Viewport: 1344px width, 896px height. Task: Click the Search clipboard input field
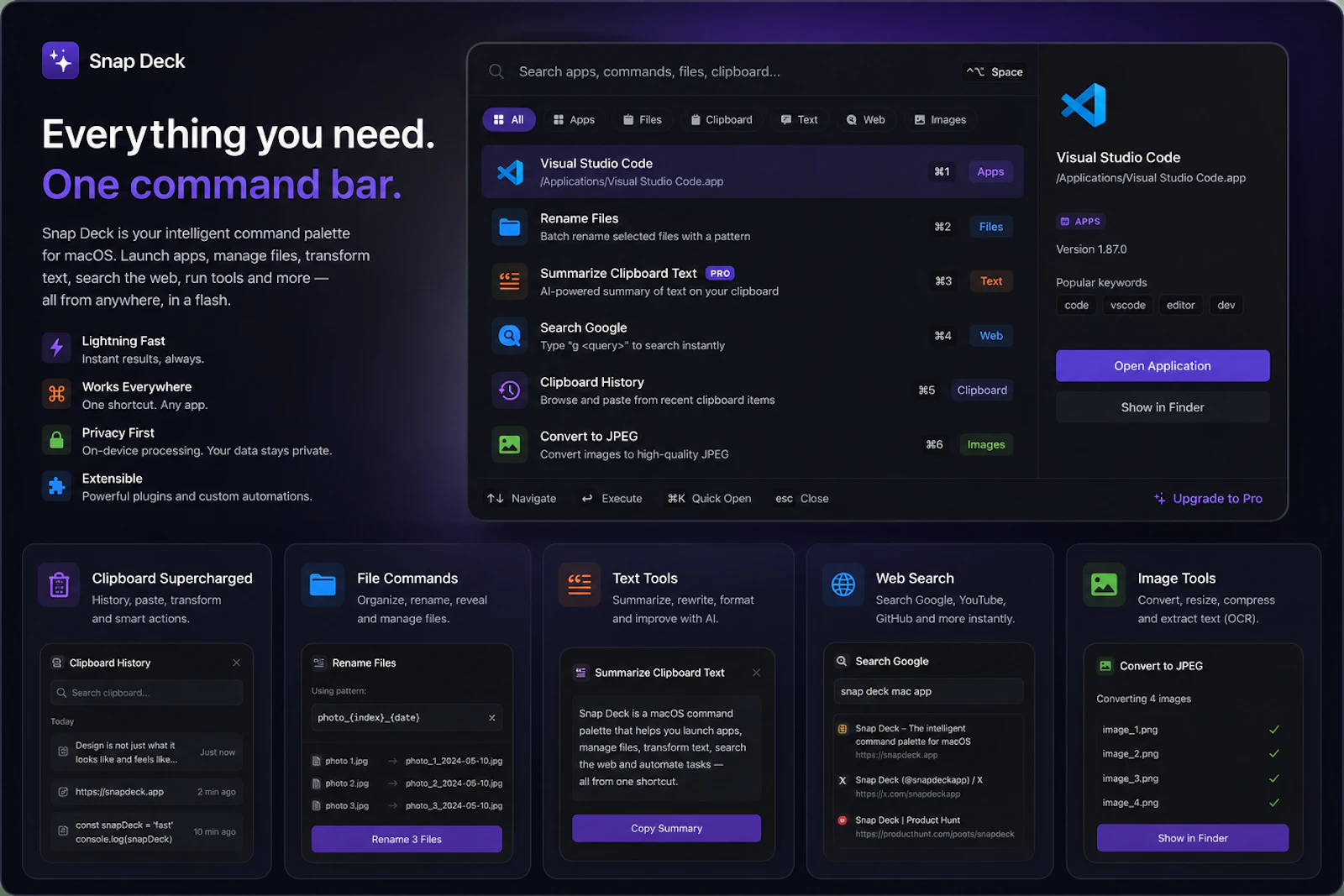(x=146, y=693)
